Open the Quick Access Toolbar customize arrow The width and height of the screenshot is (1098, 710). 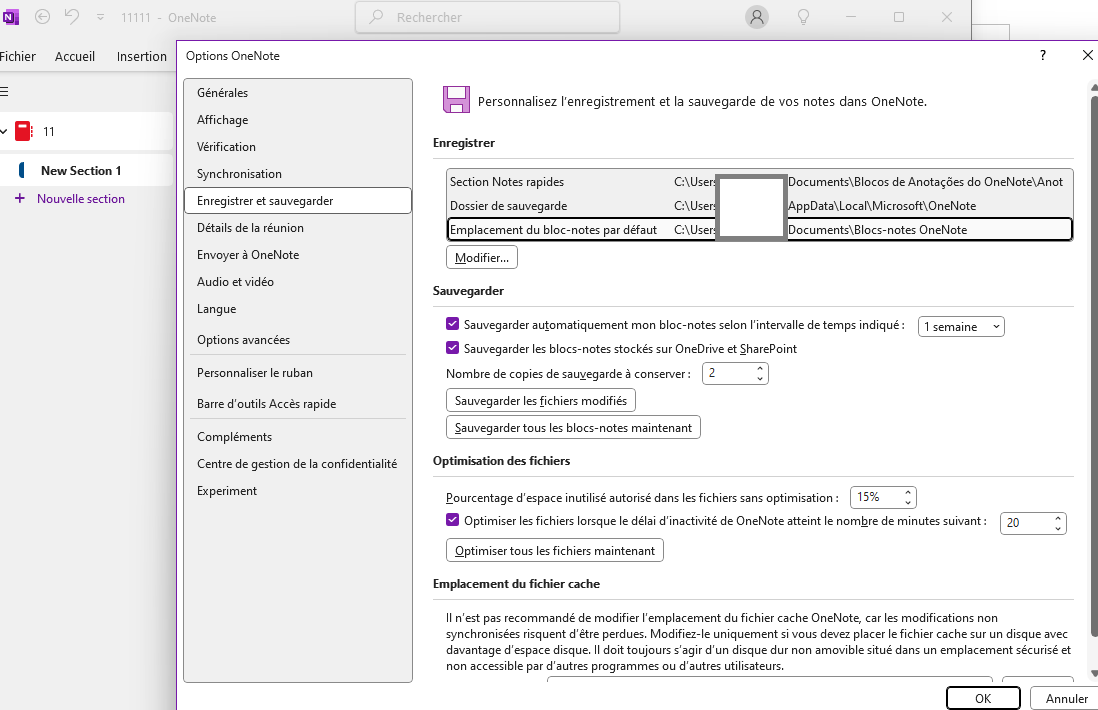[100, 18]
